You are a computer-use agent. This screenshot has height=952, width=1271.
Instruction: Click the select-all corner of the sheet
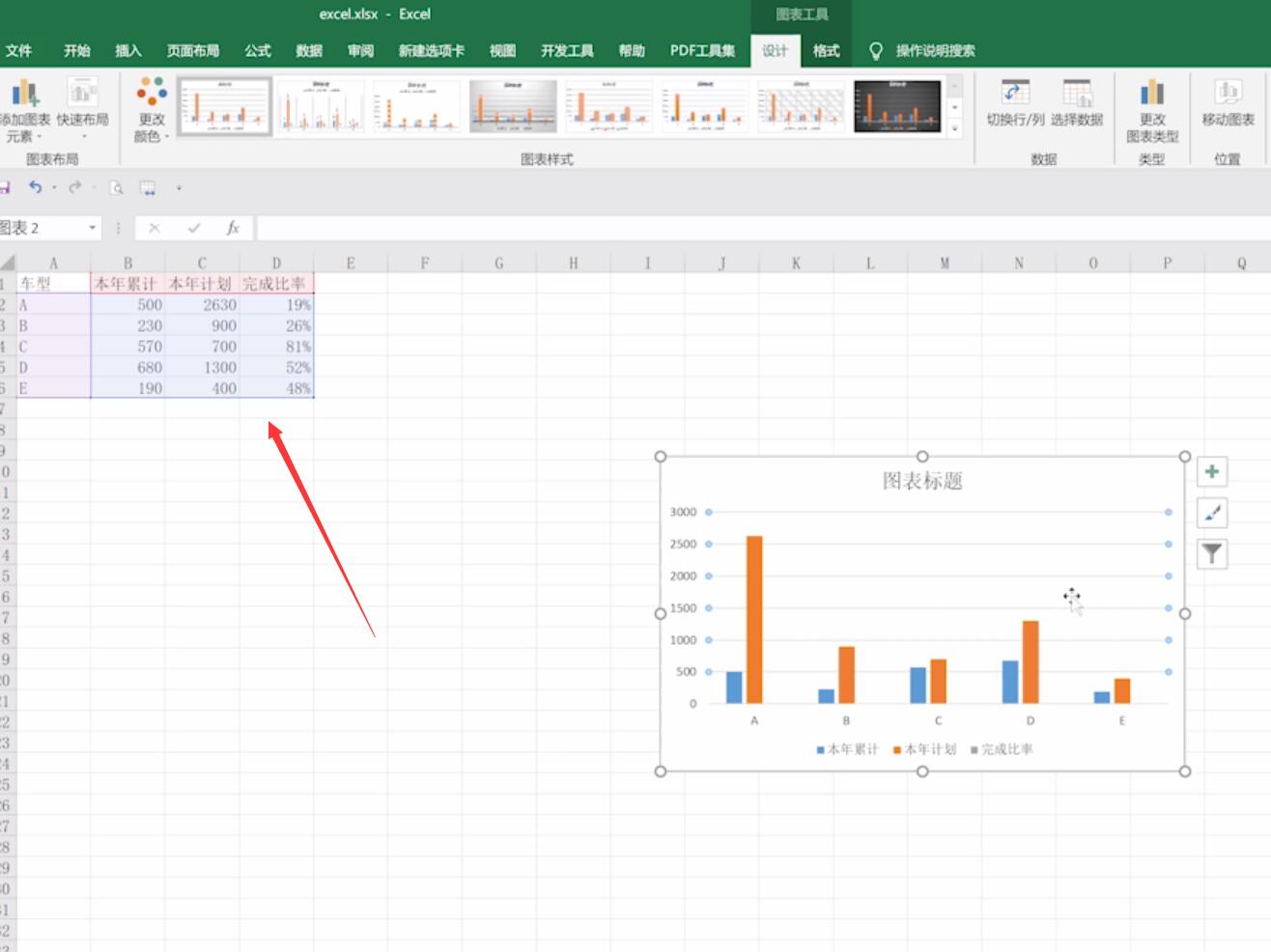tap(8, 263)
